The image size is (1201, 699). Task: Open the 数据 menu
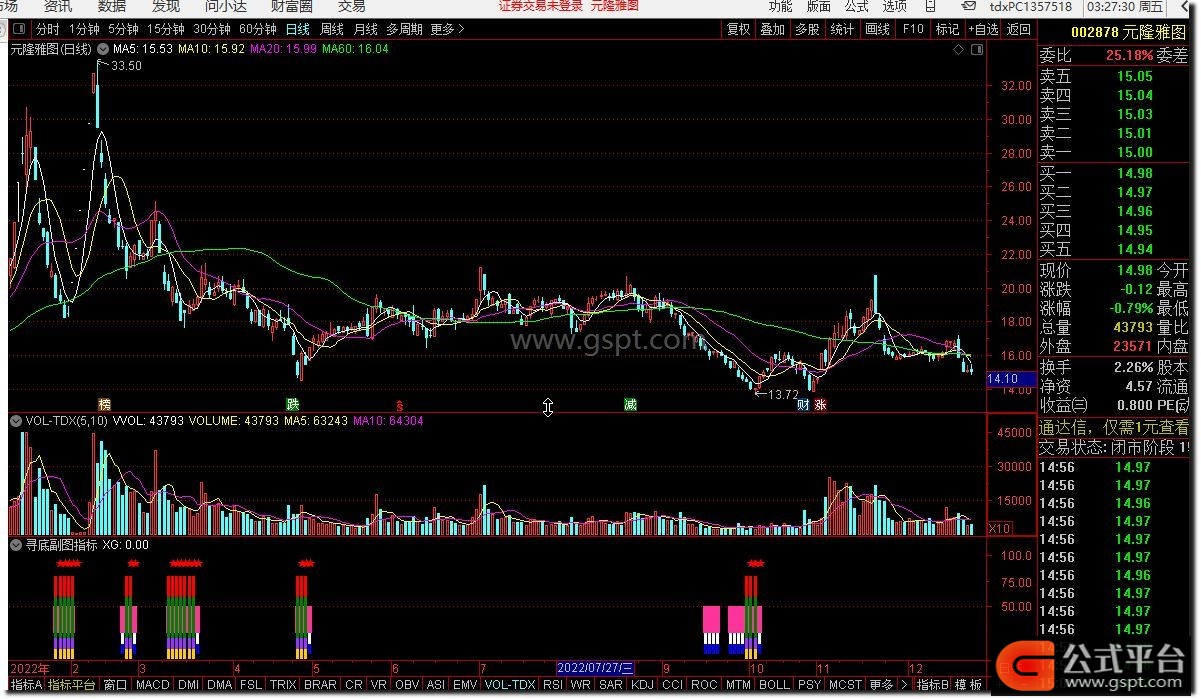[112, 6]
